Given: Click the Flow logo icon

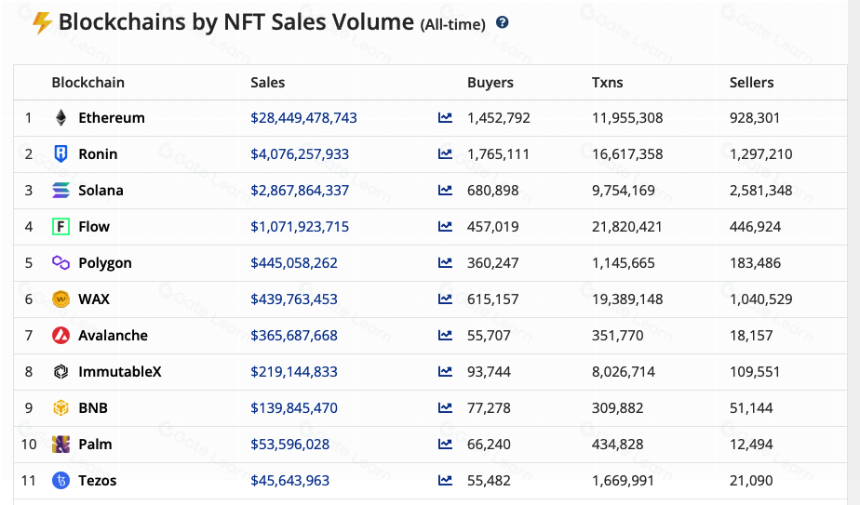Looking at the screenshot, I should click(x=61, y=226).
